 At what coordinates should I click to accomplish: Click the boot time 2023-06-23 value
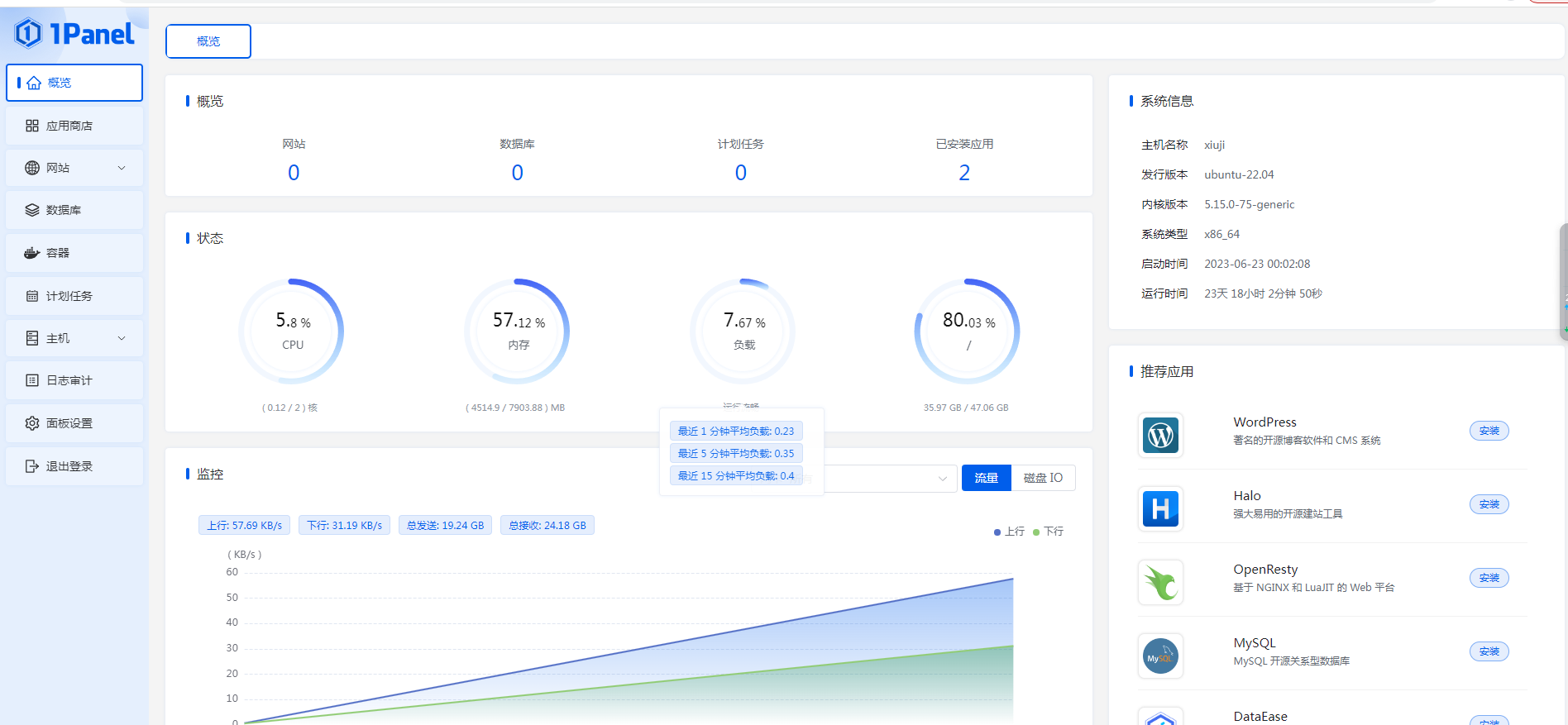1257,264
